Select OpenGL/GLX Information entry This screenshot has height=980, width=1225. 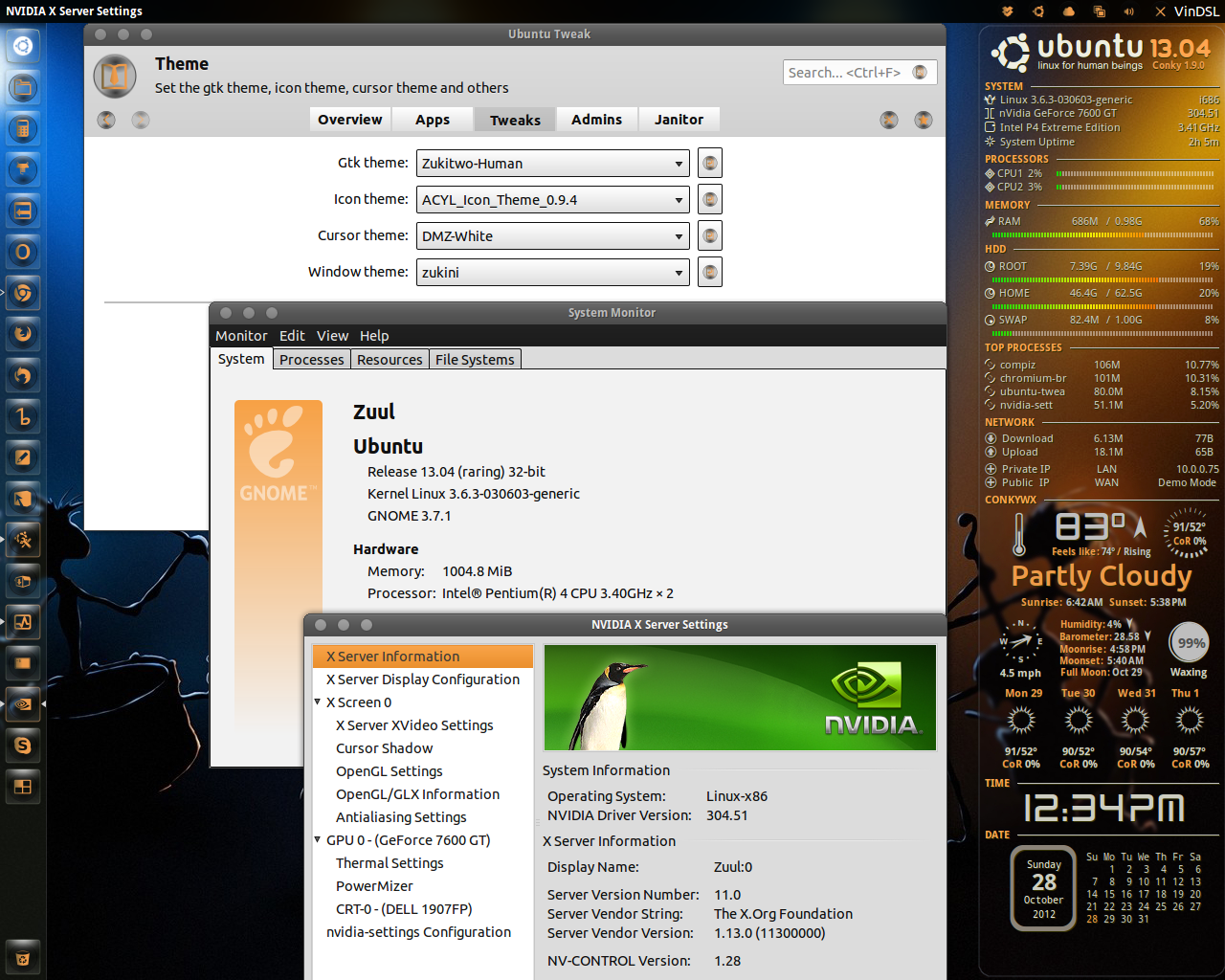coord(417,794)
